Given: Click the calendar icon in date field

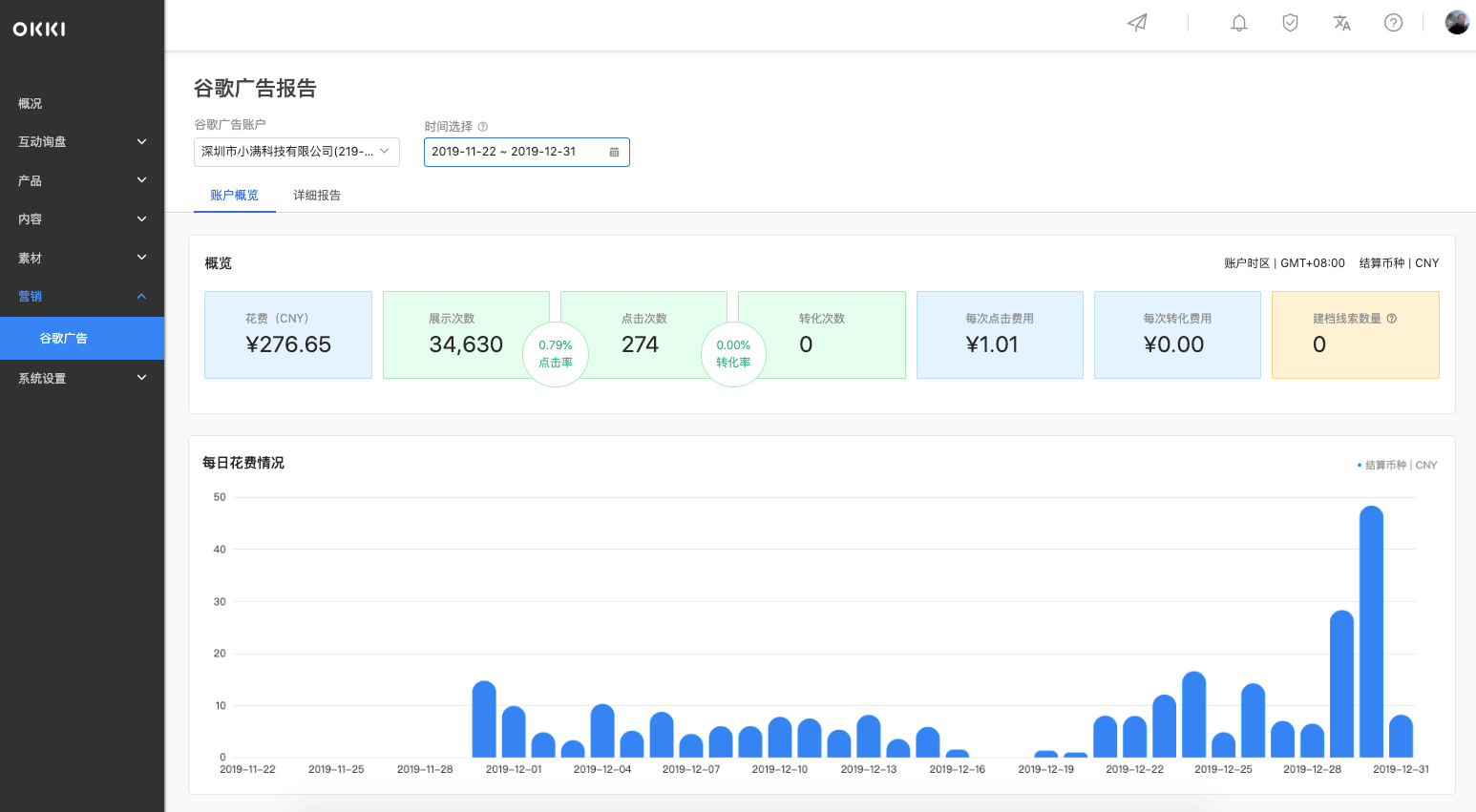Looking at the screenshot, I should [614, 152].
